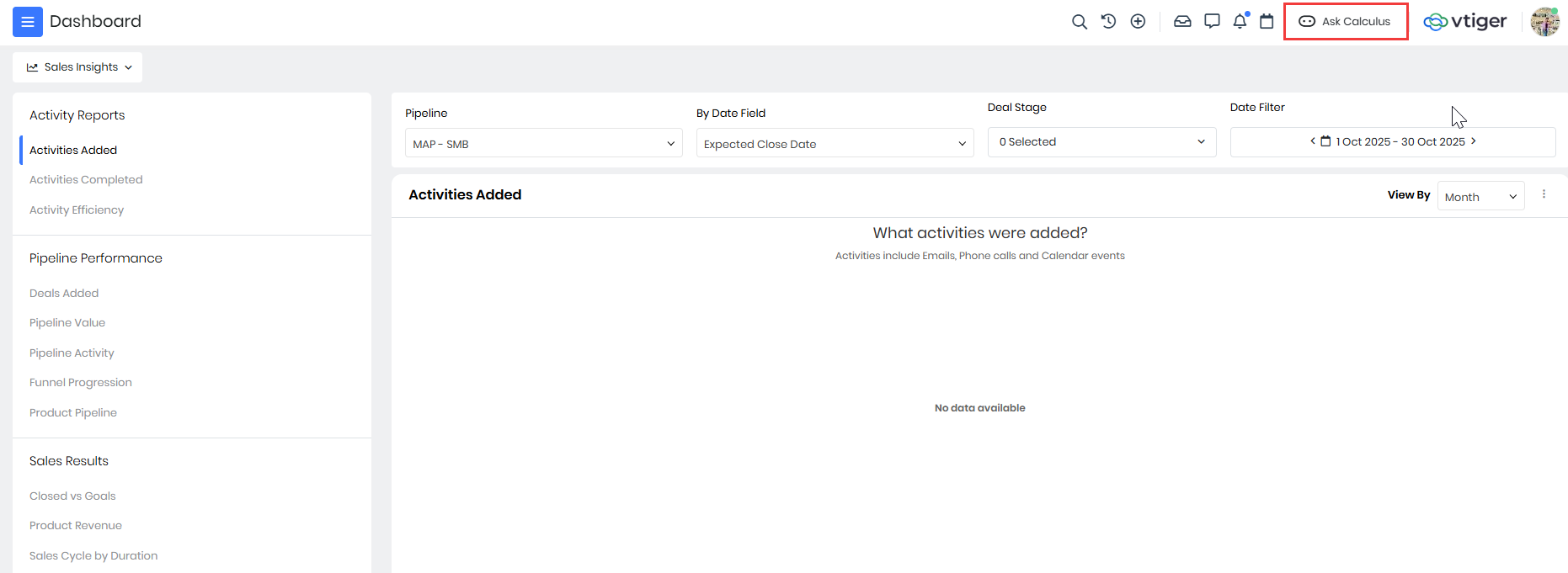The image size is (1568, 573).
Task: Click the Ask Calculus button
Action: [x=1346, y=22]
